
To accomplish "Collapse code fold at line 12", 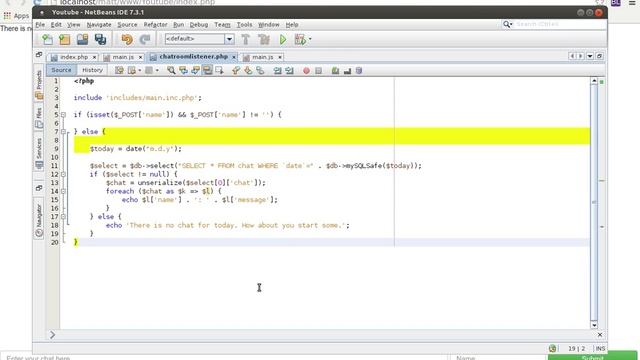I will 63,174.
